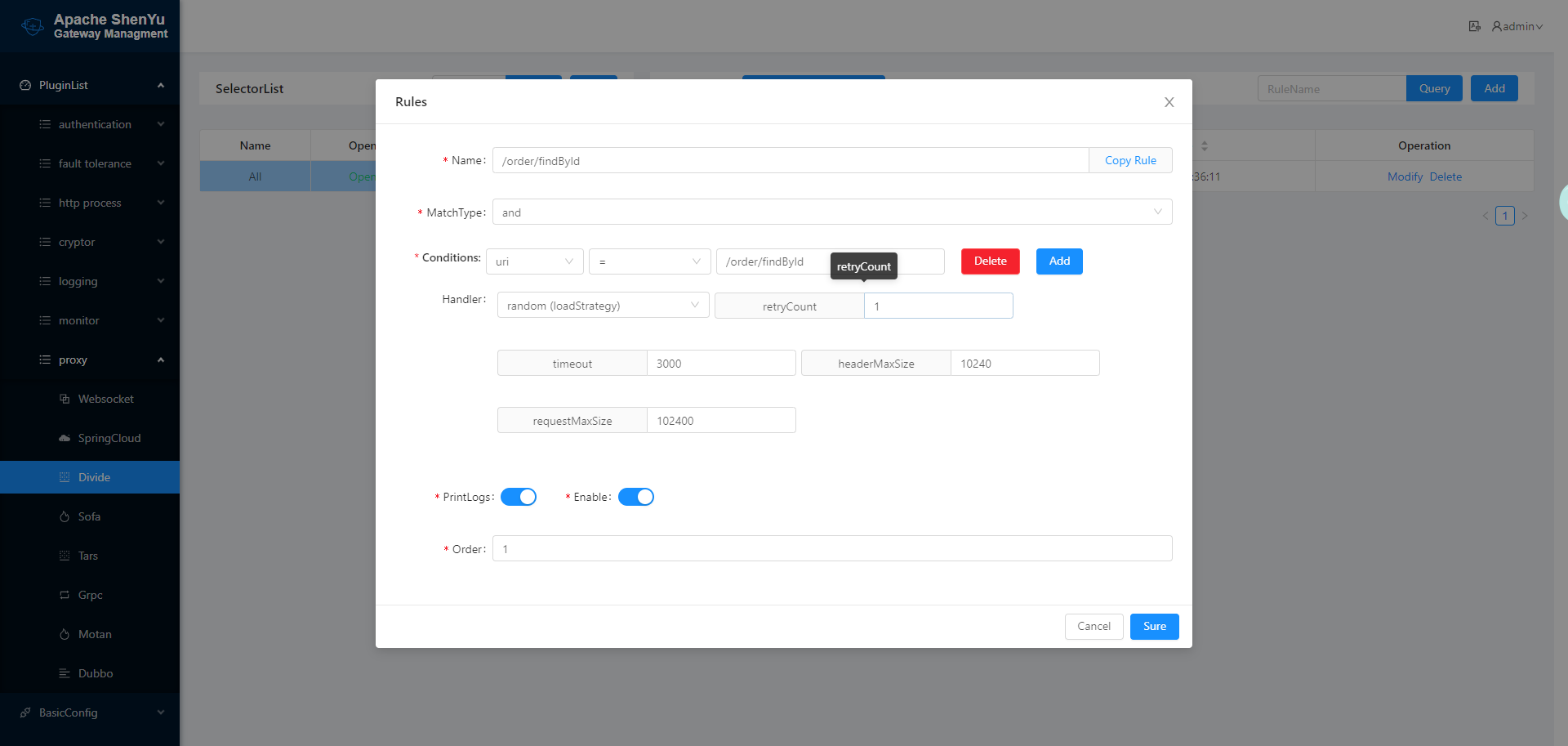Open the uri condition dropdown
Screen dimensions: 1568x746
pos(534,261)
